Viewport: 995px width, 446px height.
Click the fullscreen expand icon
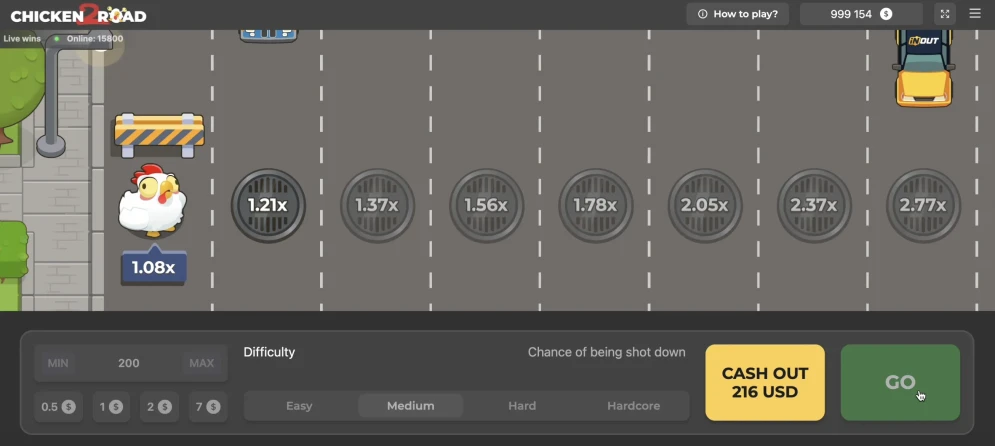[x=945, y=14]
